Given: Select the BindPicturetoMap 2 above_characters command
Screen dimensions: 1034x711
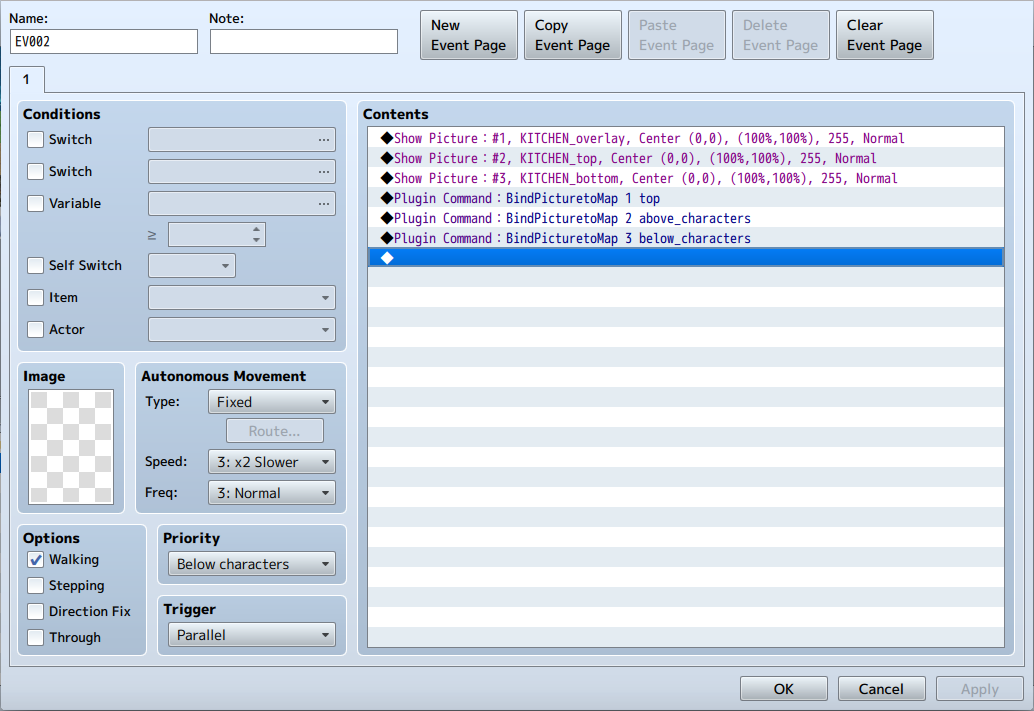Looking at the screenshot, I should [x=686, y=218].
